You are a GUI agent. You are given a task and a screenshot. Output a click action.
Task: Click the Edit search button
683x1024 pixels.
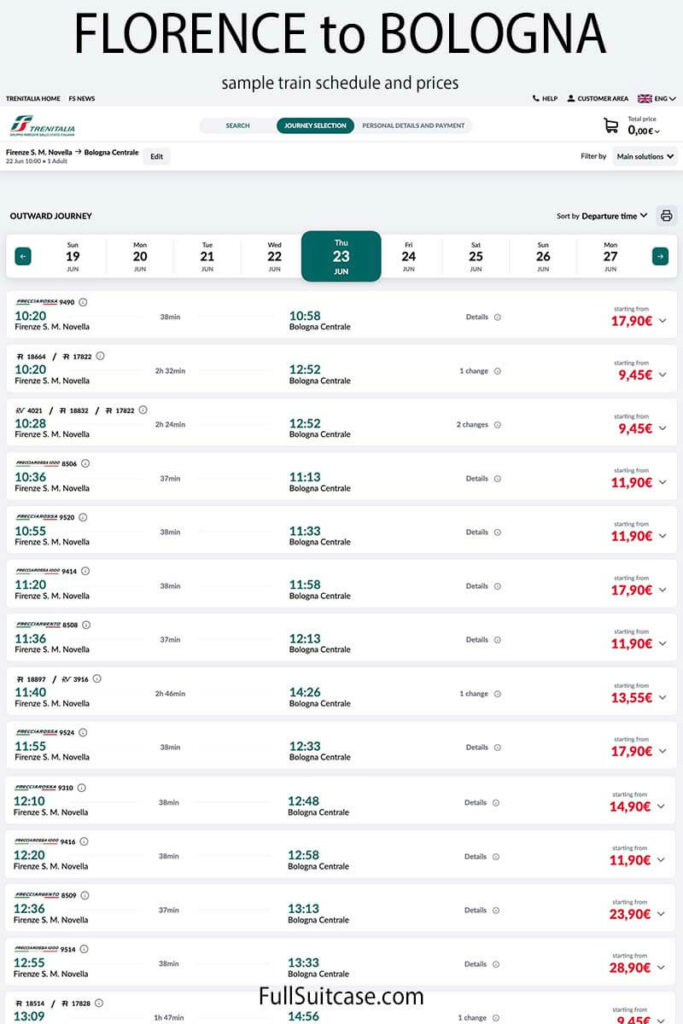coord(155,156)
